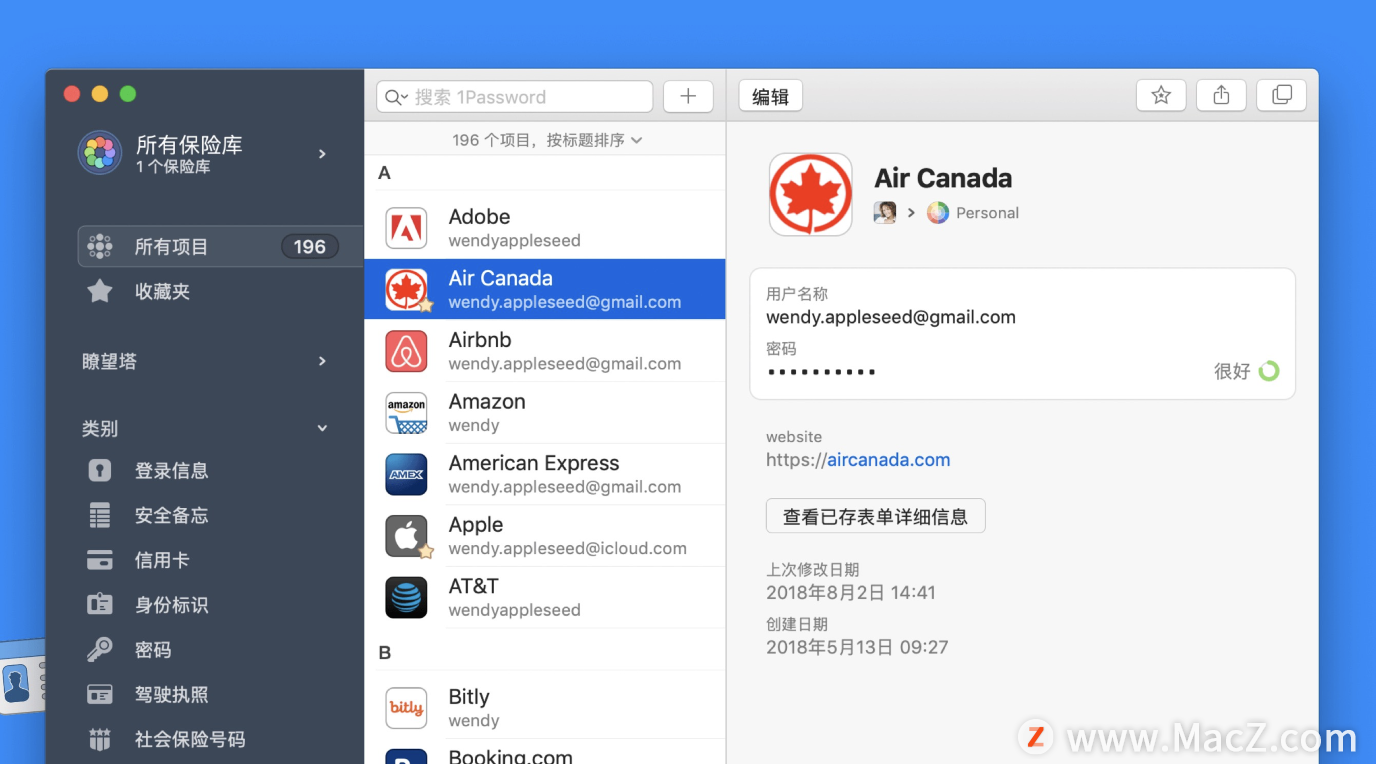Screen dimensions: 1376x764
Task: Expand the 所有保险库 vault chevron
Action: click(322, 153)
